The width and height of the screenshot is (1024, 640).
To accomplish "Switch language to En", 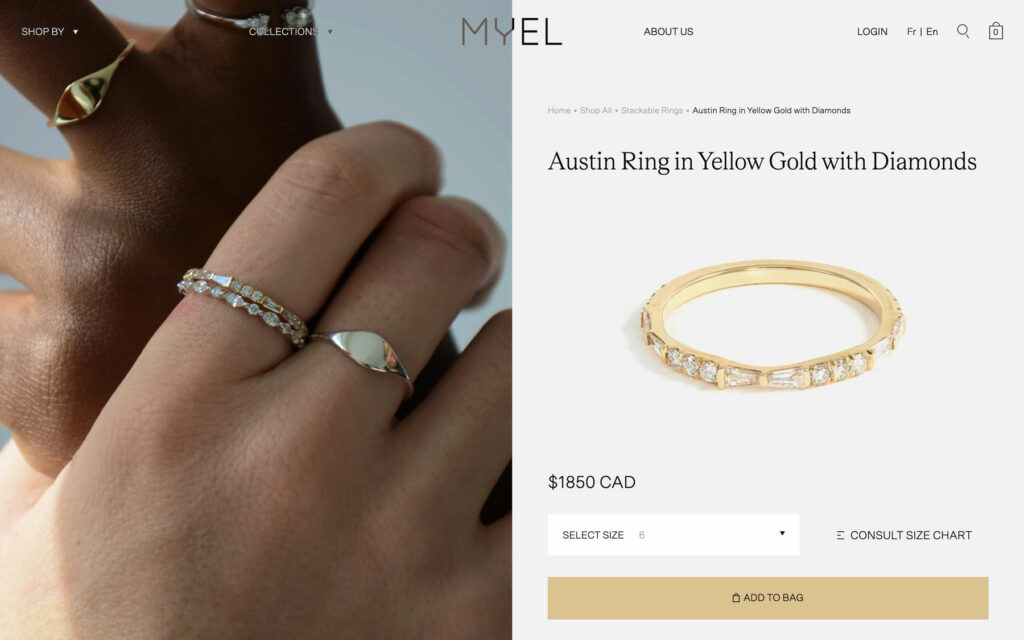I will click(x=932, y=31).
